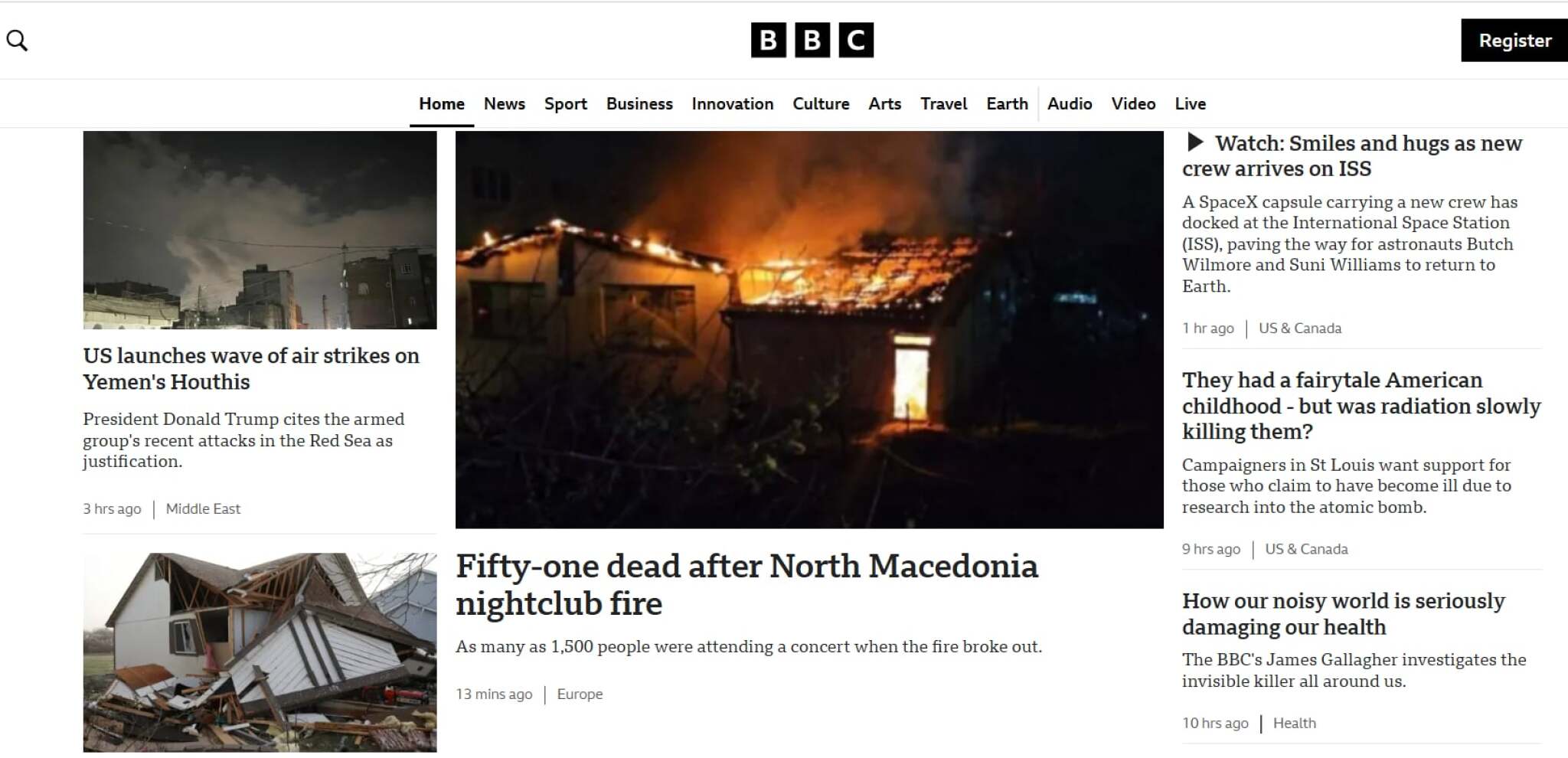
Task: Open the Business menu item
Action: pyautogui.click(x=639, y=103)
